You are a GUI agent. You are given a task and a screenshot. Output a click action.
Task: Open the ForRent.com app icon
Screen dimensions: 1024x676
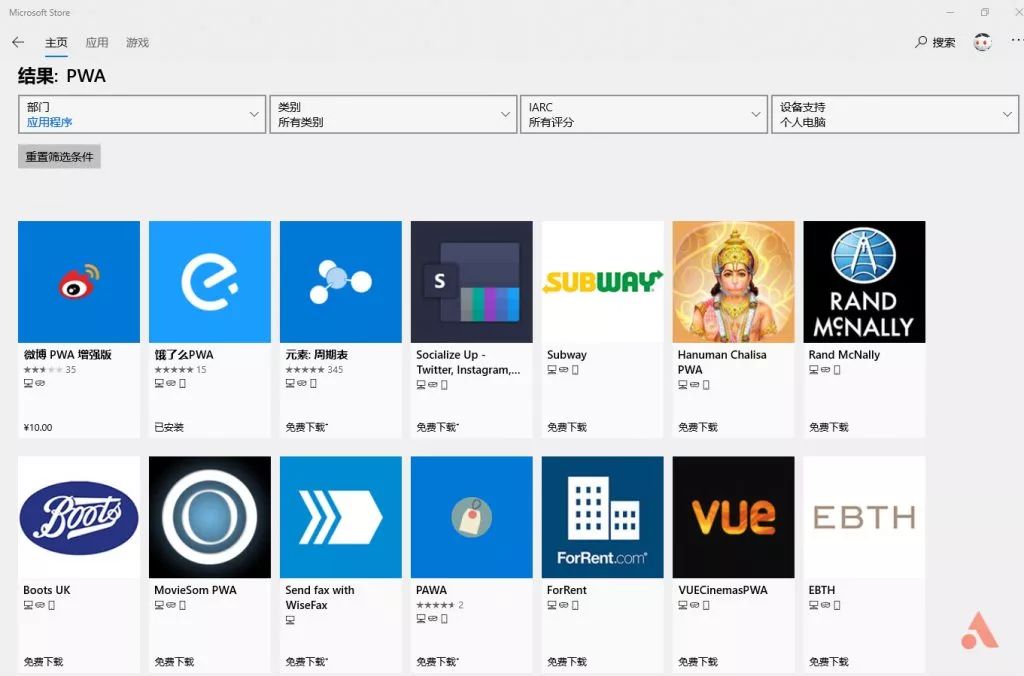pos(603,517)
